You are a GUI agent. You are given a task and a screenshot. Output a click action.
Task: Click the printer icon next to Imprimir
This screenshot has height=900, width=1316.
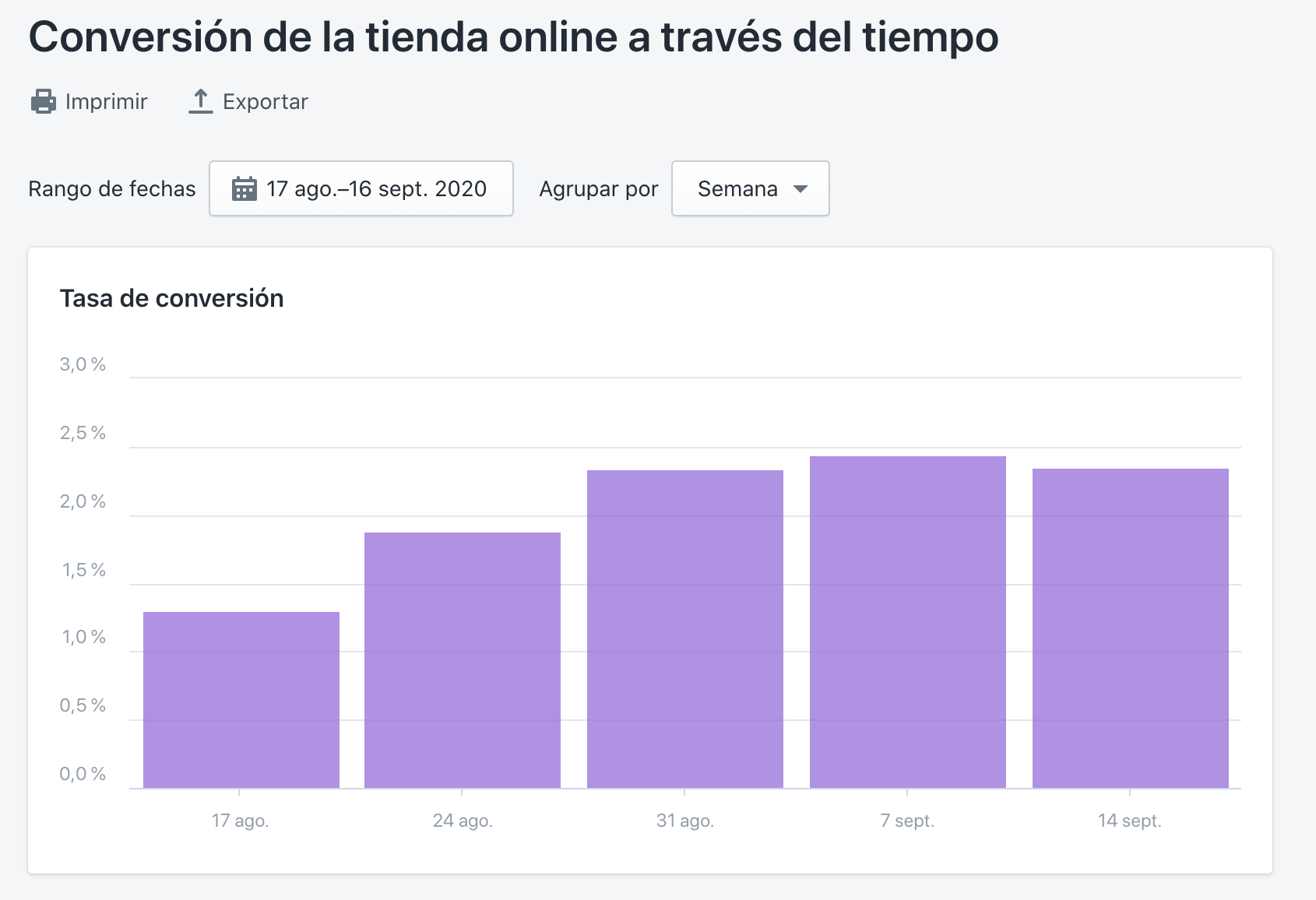tap(44, 101)
